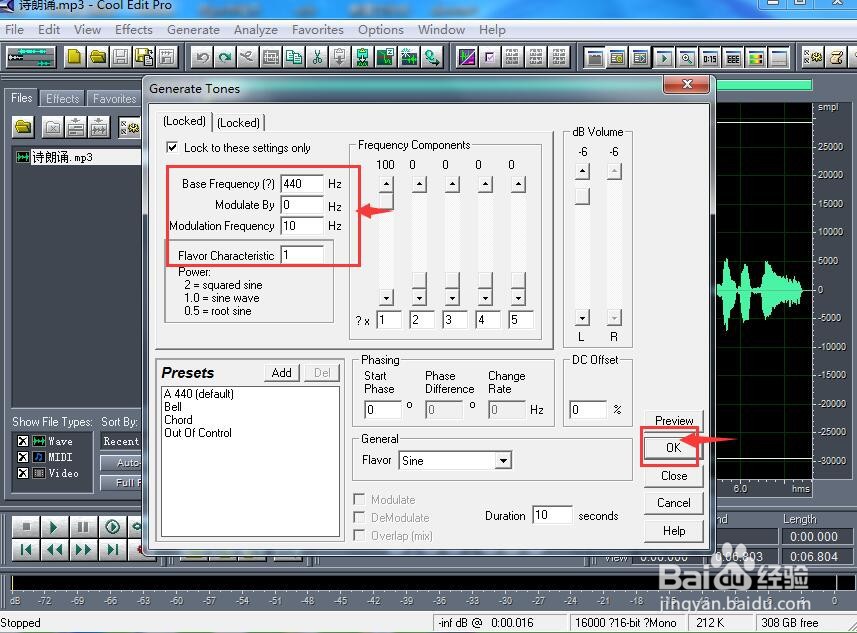Click the Duration seconds input field
The height and width of the screenshot is (633, 857).
point(553,515)
